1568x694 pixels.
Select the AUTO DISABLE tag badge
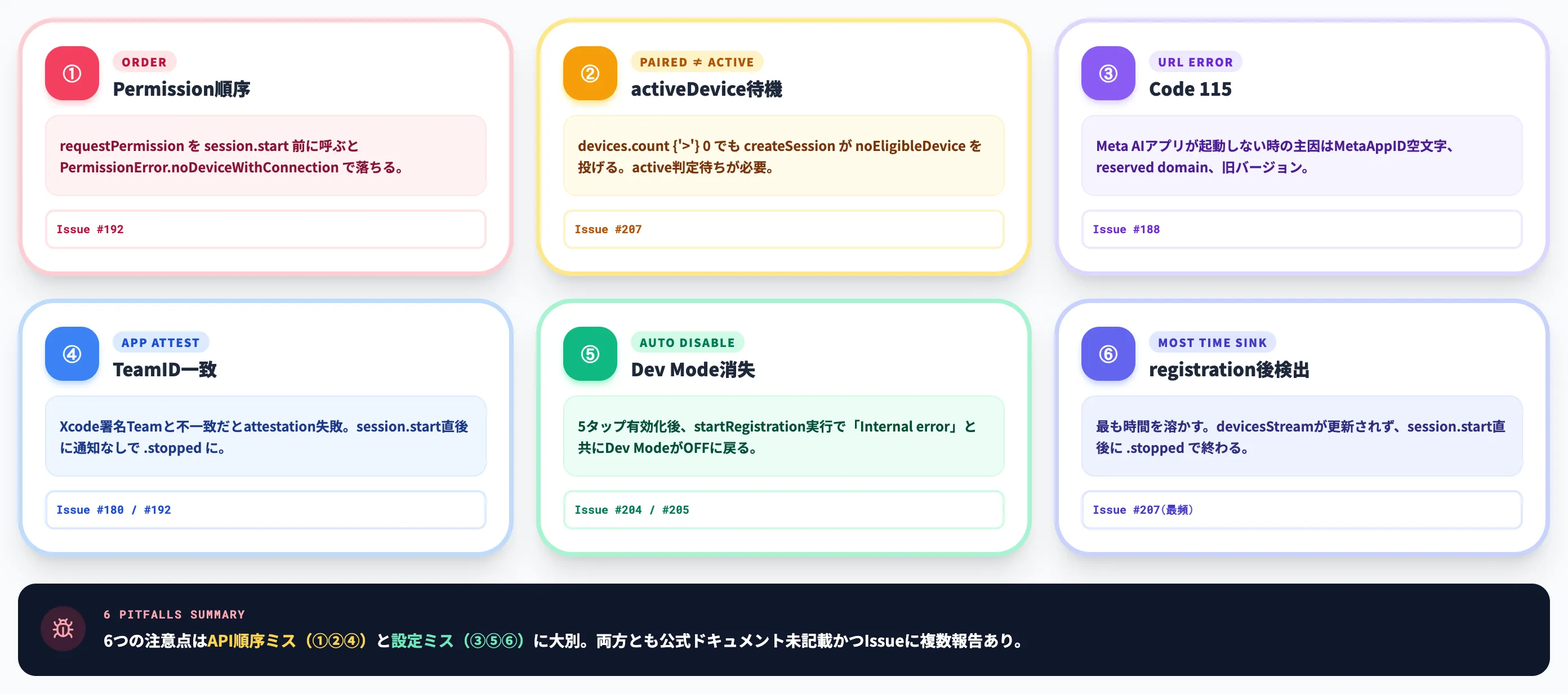pyautogui.click(x=687, y=342)
